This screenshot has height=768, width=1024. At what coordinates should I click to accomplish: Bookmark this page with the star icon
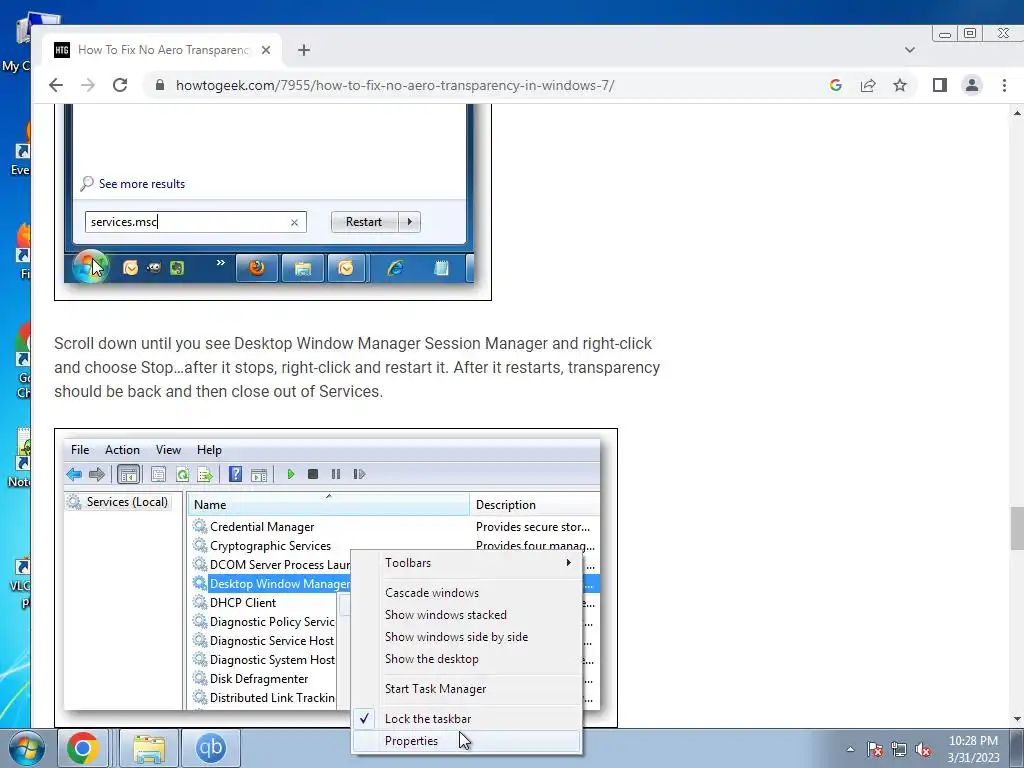pyautogui.click(x=900, y=85)
